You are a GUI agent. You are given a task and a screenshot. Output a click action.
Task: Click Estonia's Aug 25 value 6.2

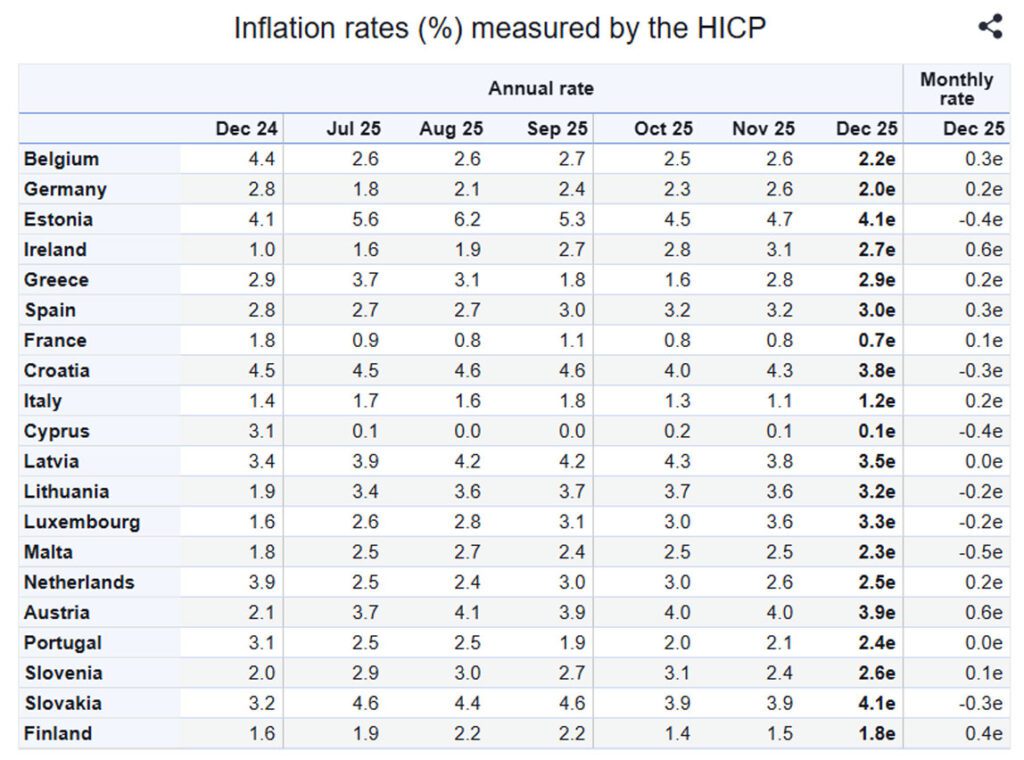coord(466,219)
